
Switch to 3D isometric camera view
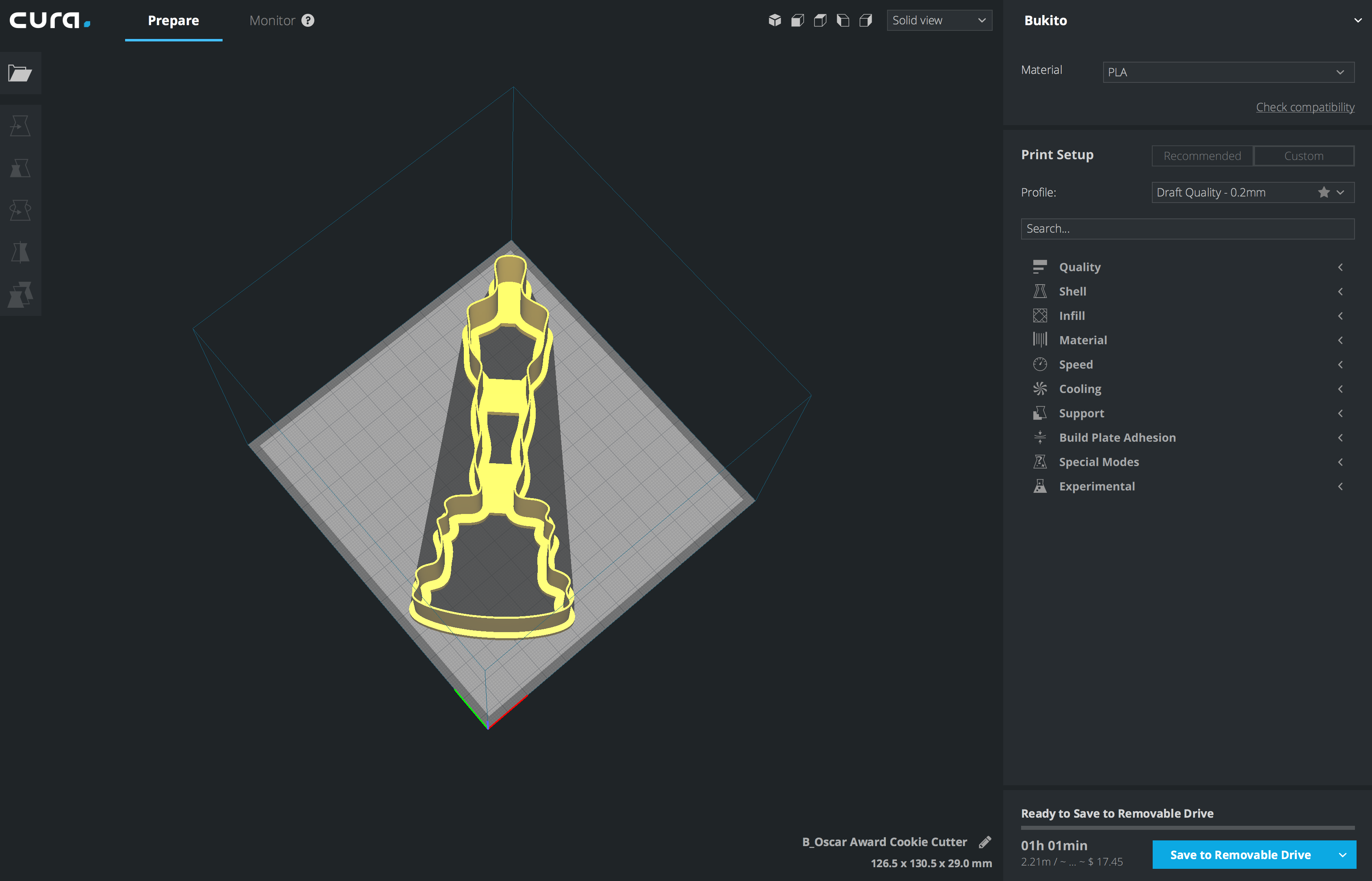point(775,21)
